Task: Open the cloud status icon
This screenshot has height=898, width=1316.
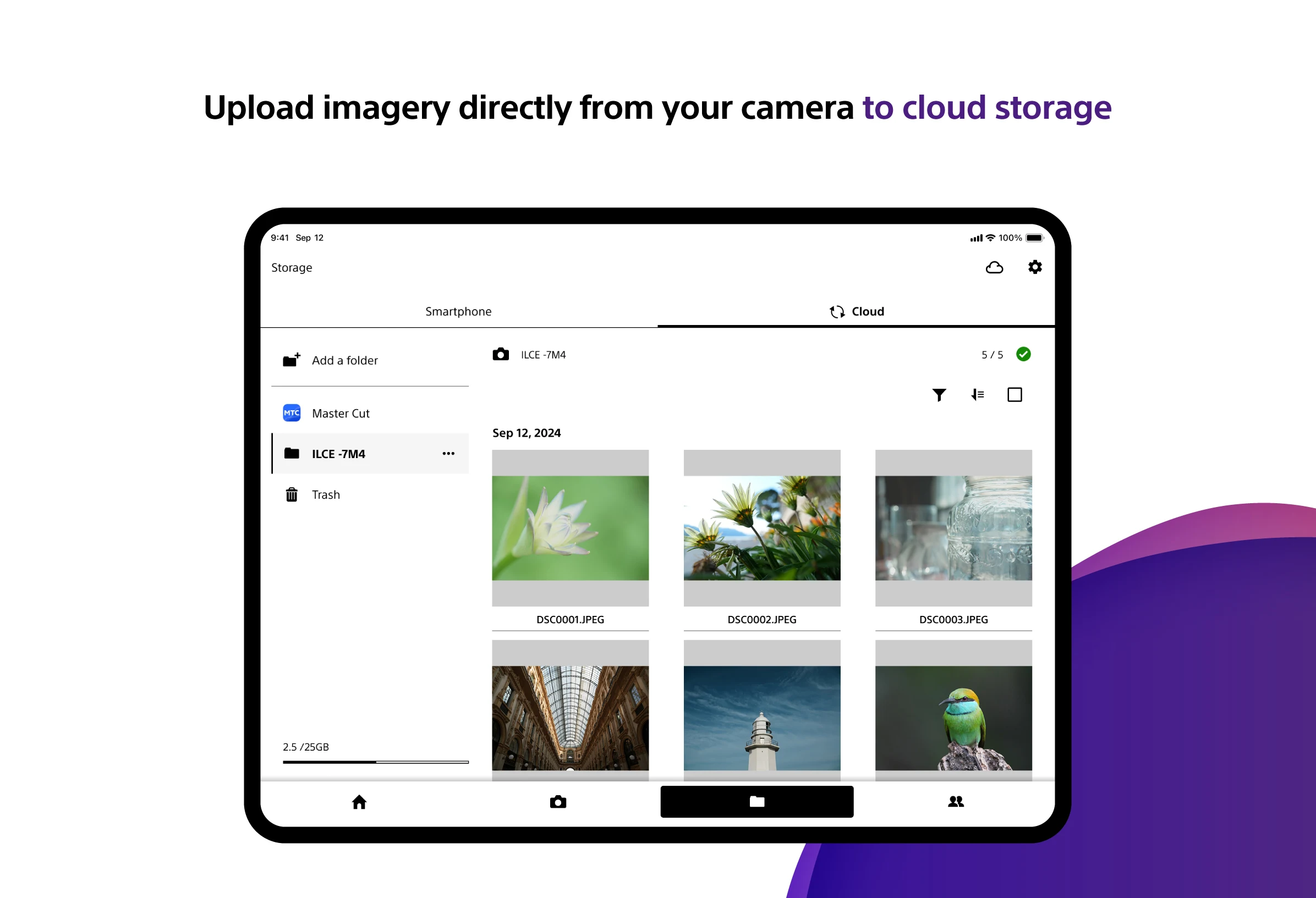Action: click(x=994, y=268)
